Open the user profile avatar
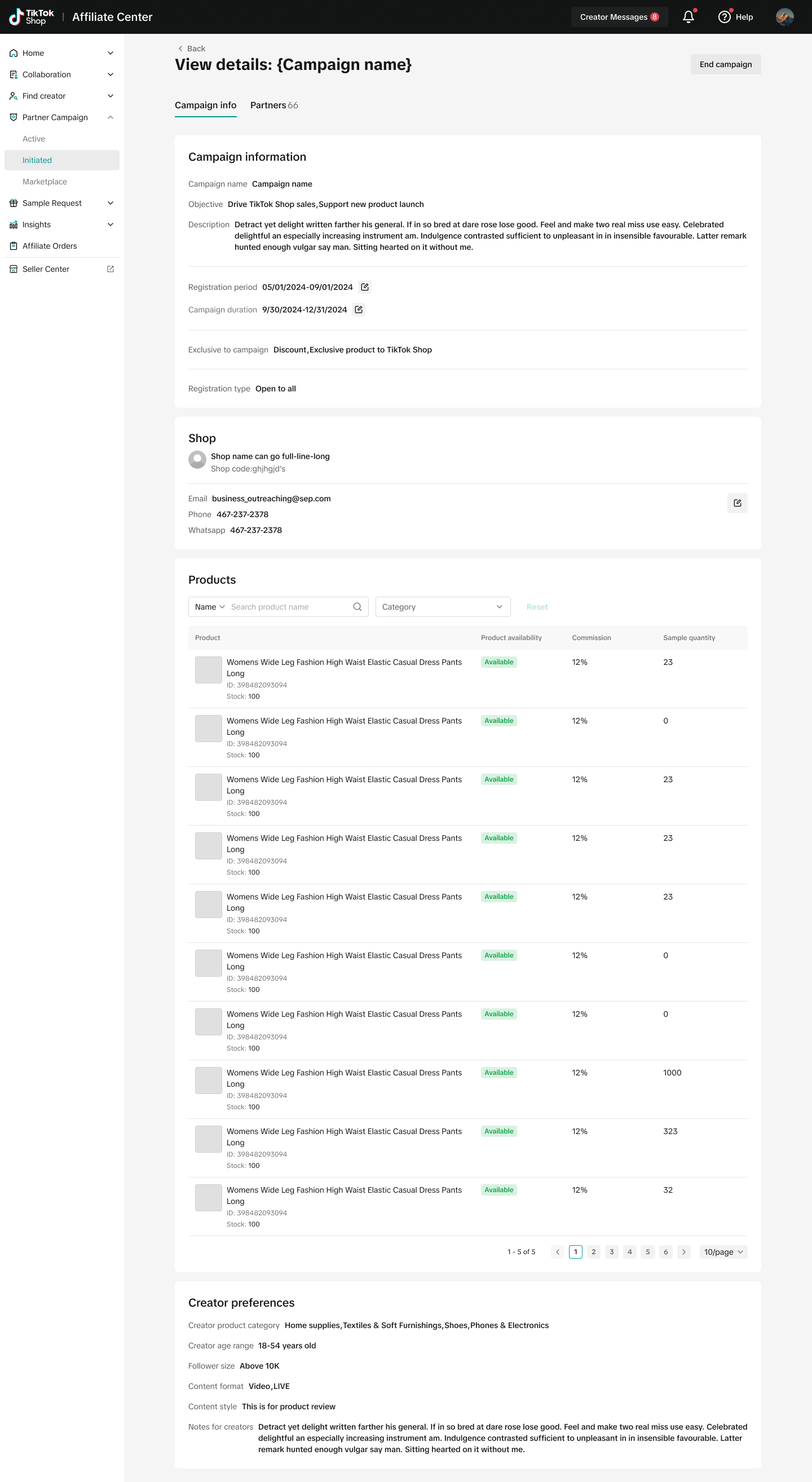 pos(784,17)
